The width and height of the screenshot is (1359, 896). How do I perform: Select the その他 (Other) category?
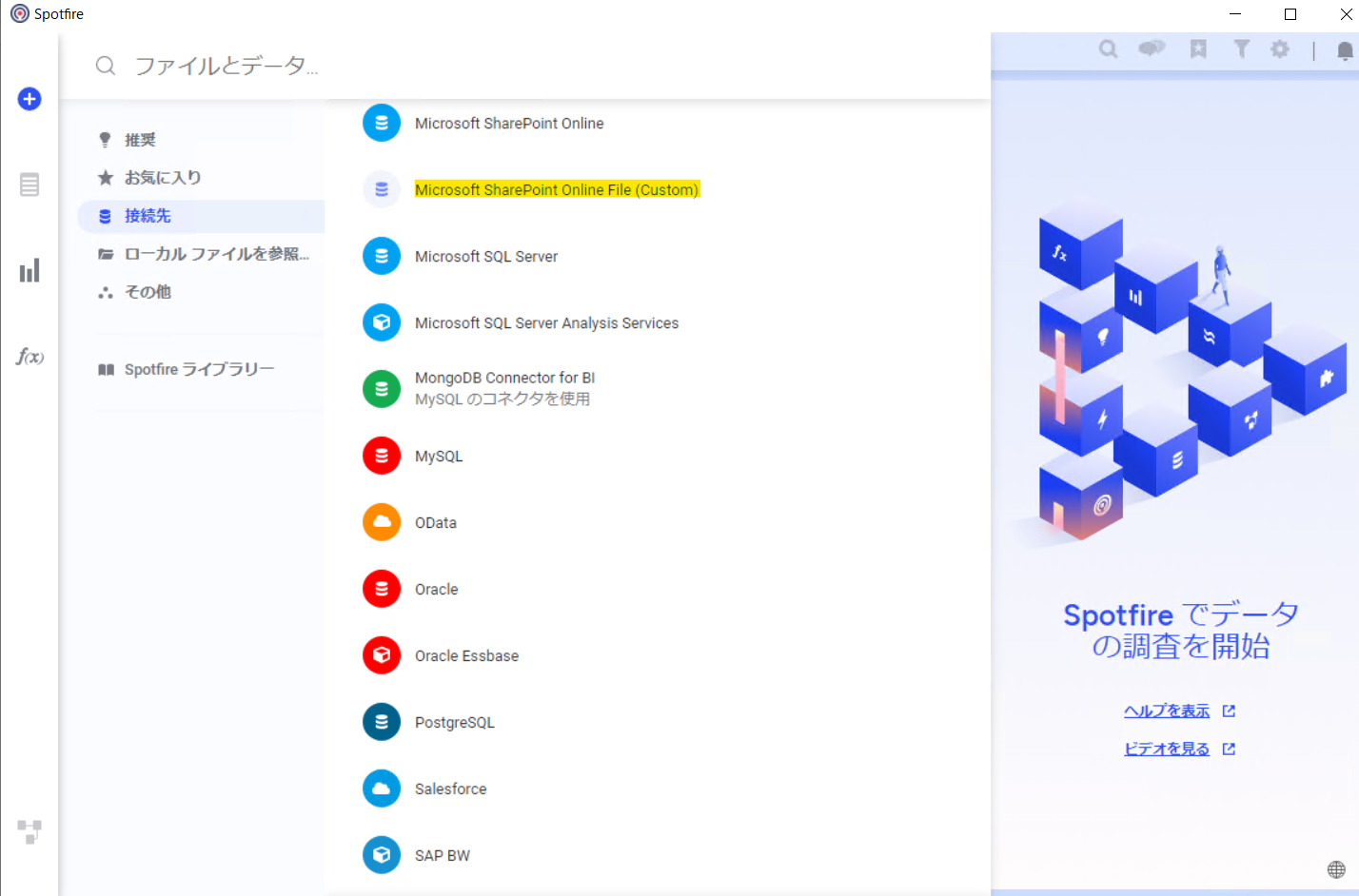click(201, 292)
